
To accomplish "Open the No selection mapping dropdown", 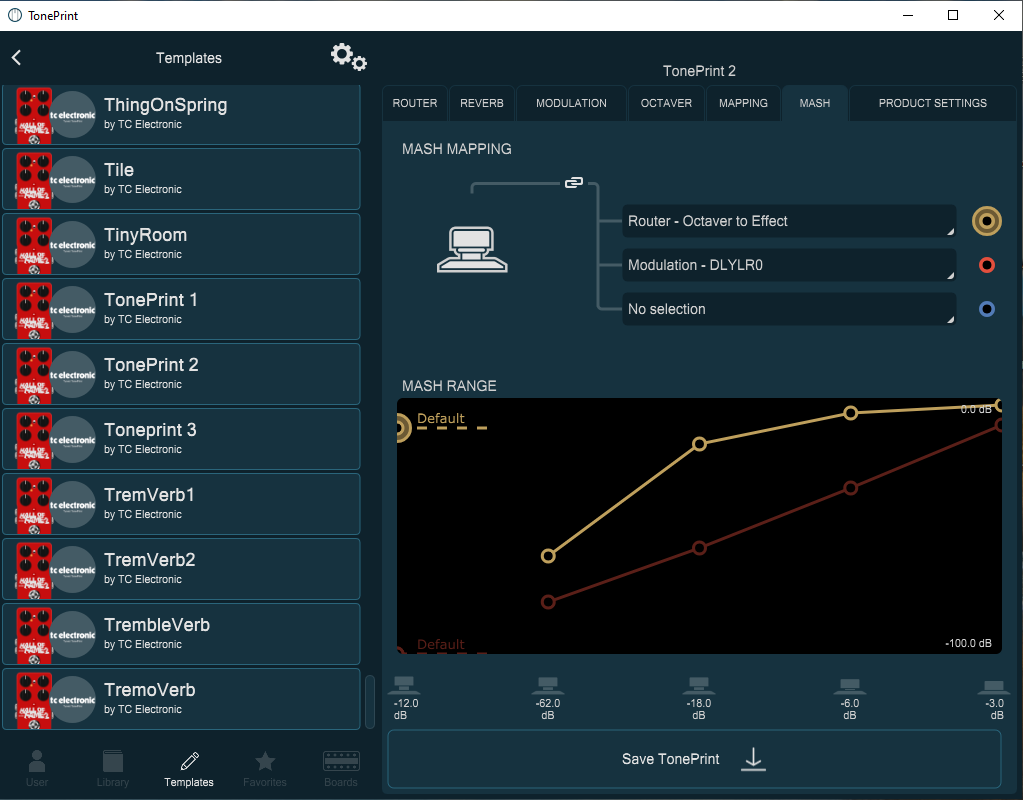I will (789, 309).
